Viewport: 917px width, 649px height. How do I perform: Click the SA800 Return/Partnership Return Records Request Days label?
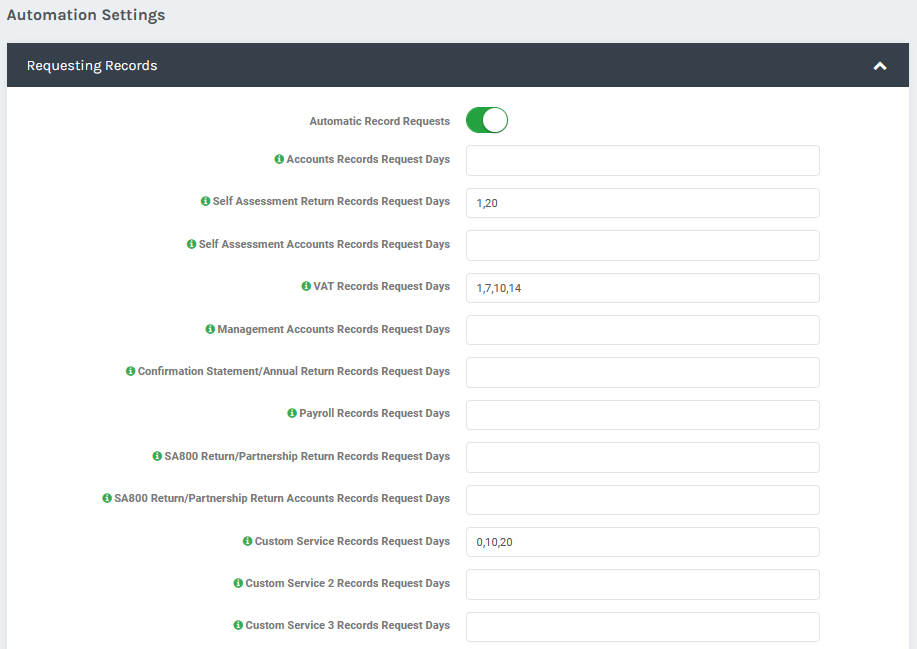pos(307,456)
